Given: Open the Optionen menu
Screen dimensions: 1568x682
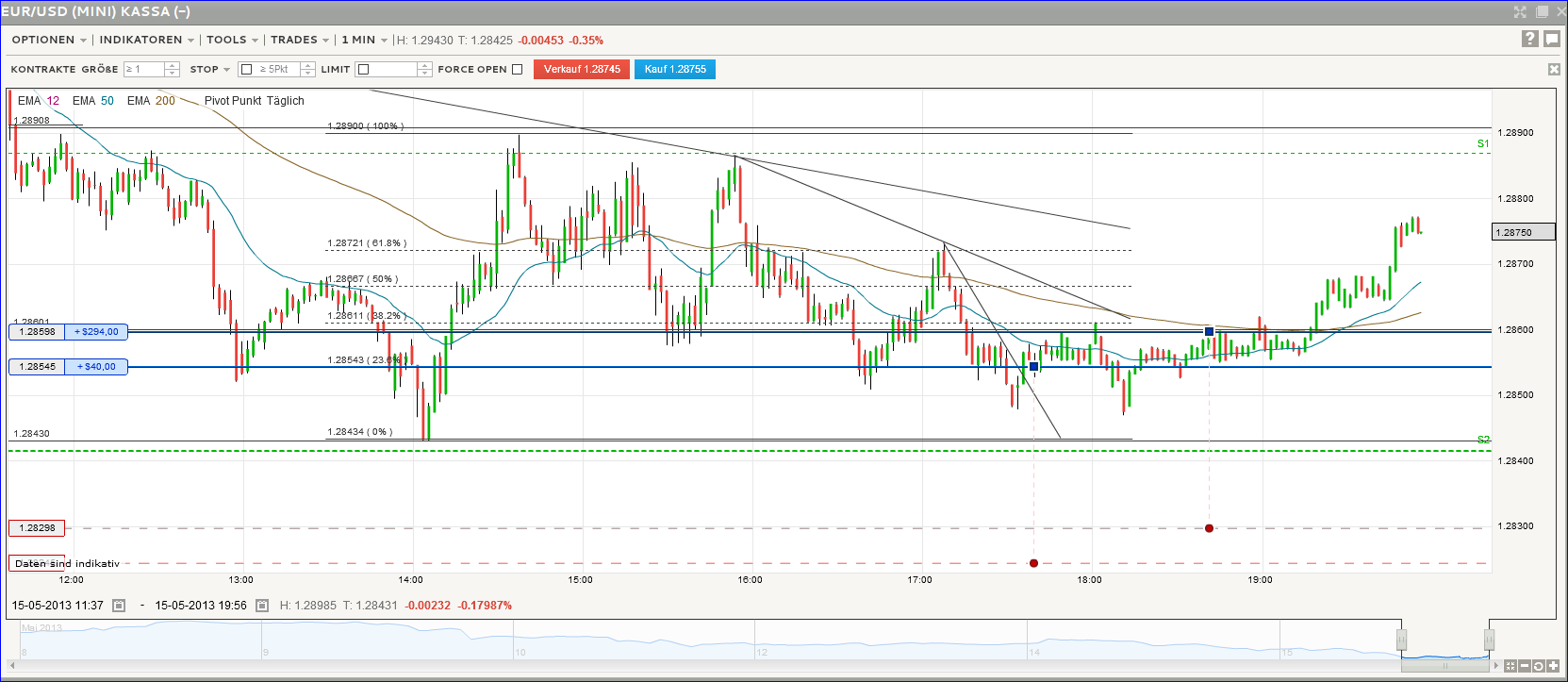Looking at the screenshot, I should click(49, 40).
